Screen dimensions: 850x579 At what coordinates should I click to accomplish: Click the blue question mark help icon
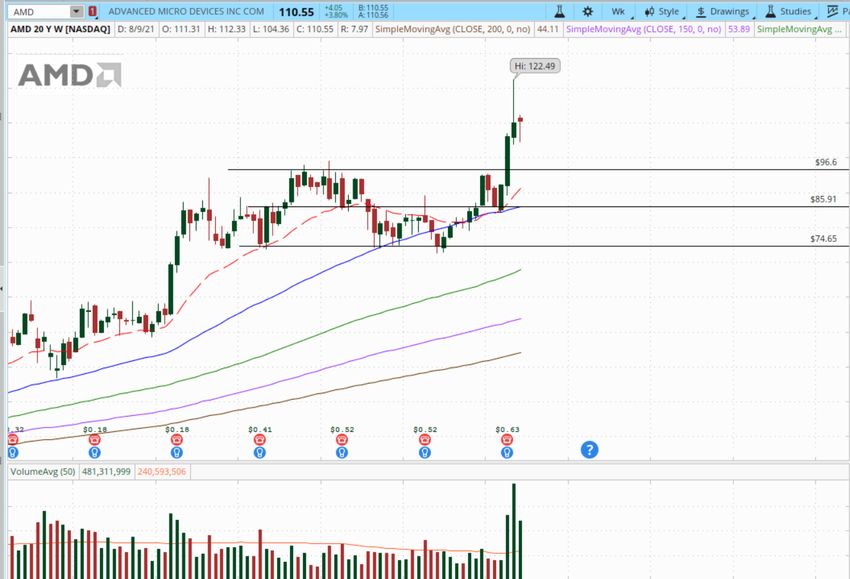(x=589, y=449)
